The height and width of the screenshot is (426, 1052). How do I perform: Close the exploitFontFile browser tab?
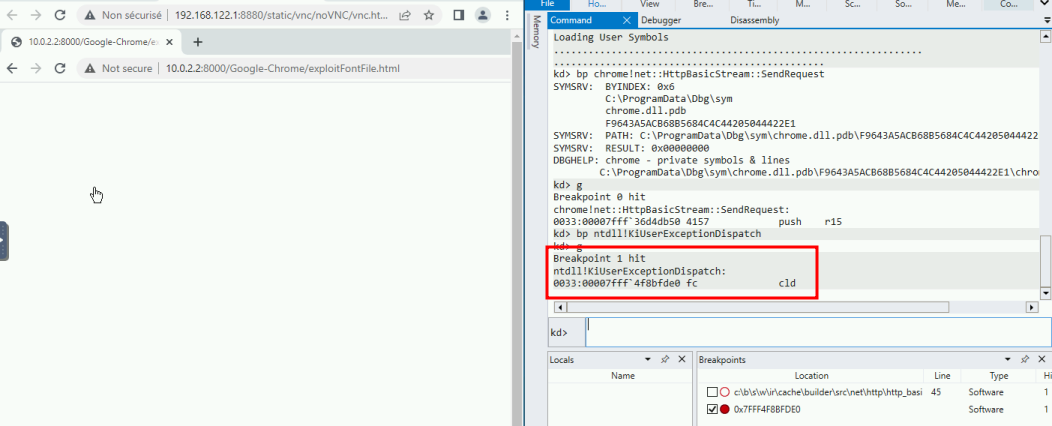(x=170, y=42)
